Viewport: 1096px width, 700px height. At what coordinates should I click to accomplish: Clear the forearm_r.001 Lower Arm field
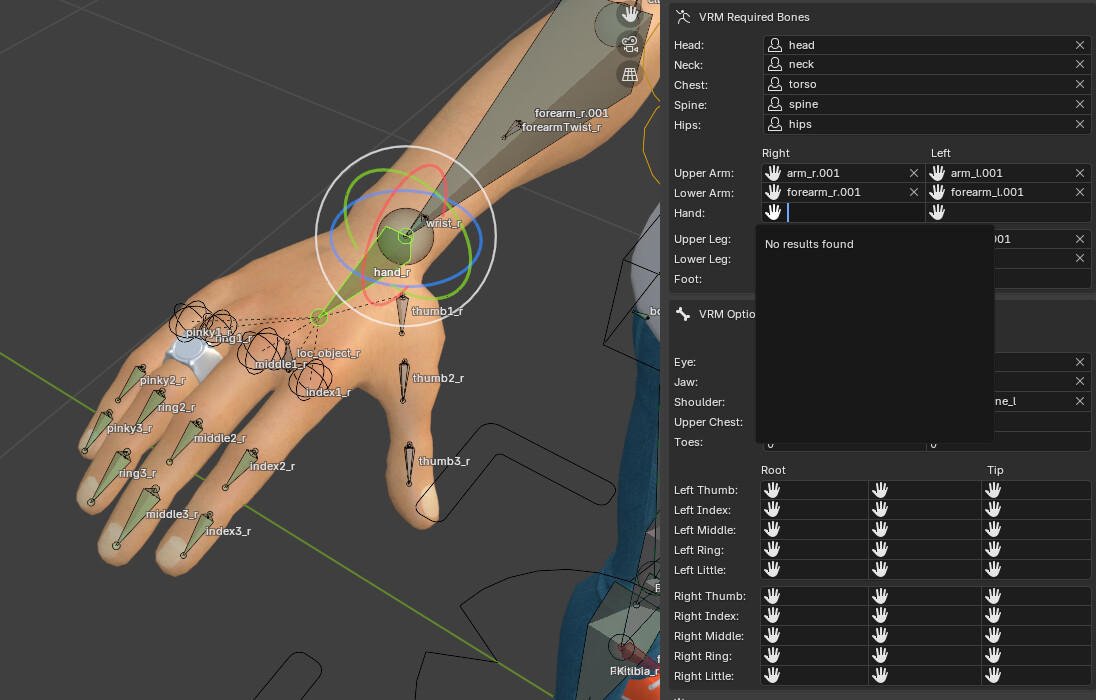point(914,192)
